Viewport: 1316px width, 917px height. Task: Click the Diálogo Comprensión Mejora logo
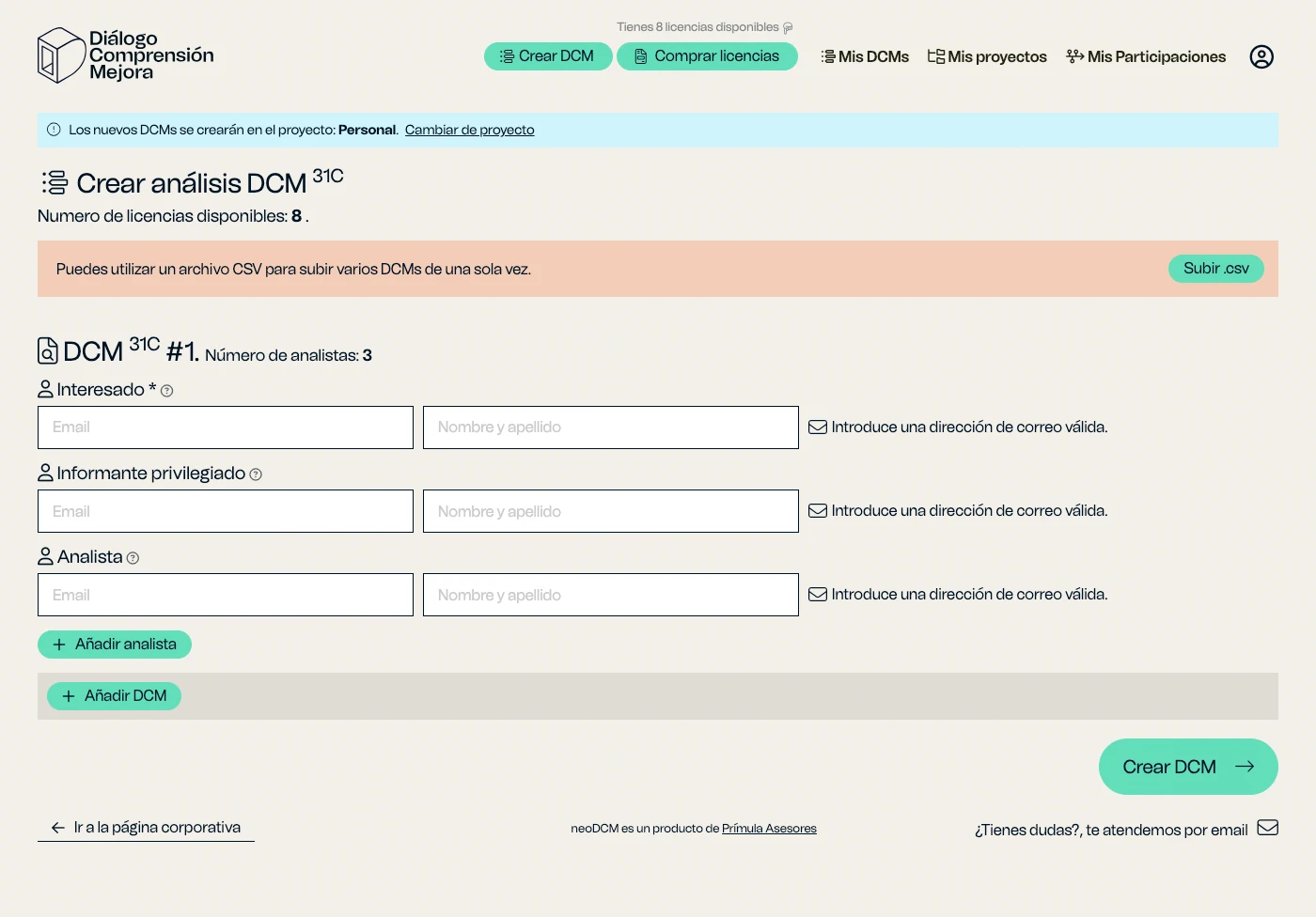click(125, 54)
